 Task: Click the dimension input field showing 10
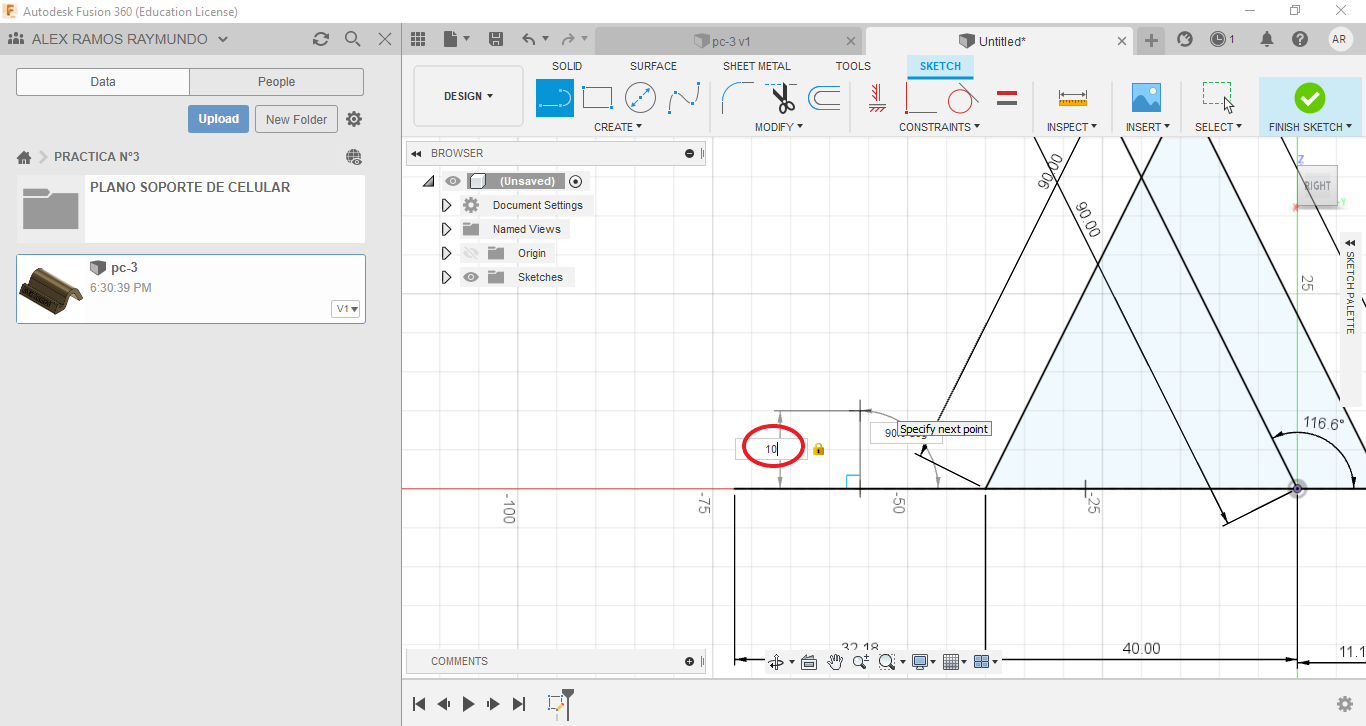[771, 449]
